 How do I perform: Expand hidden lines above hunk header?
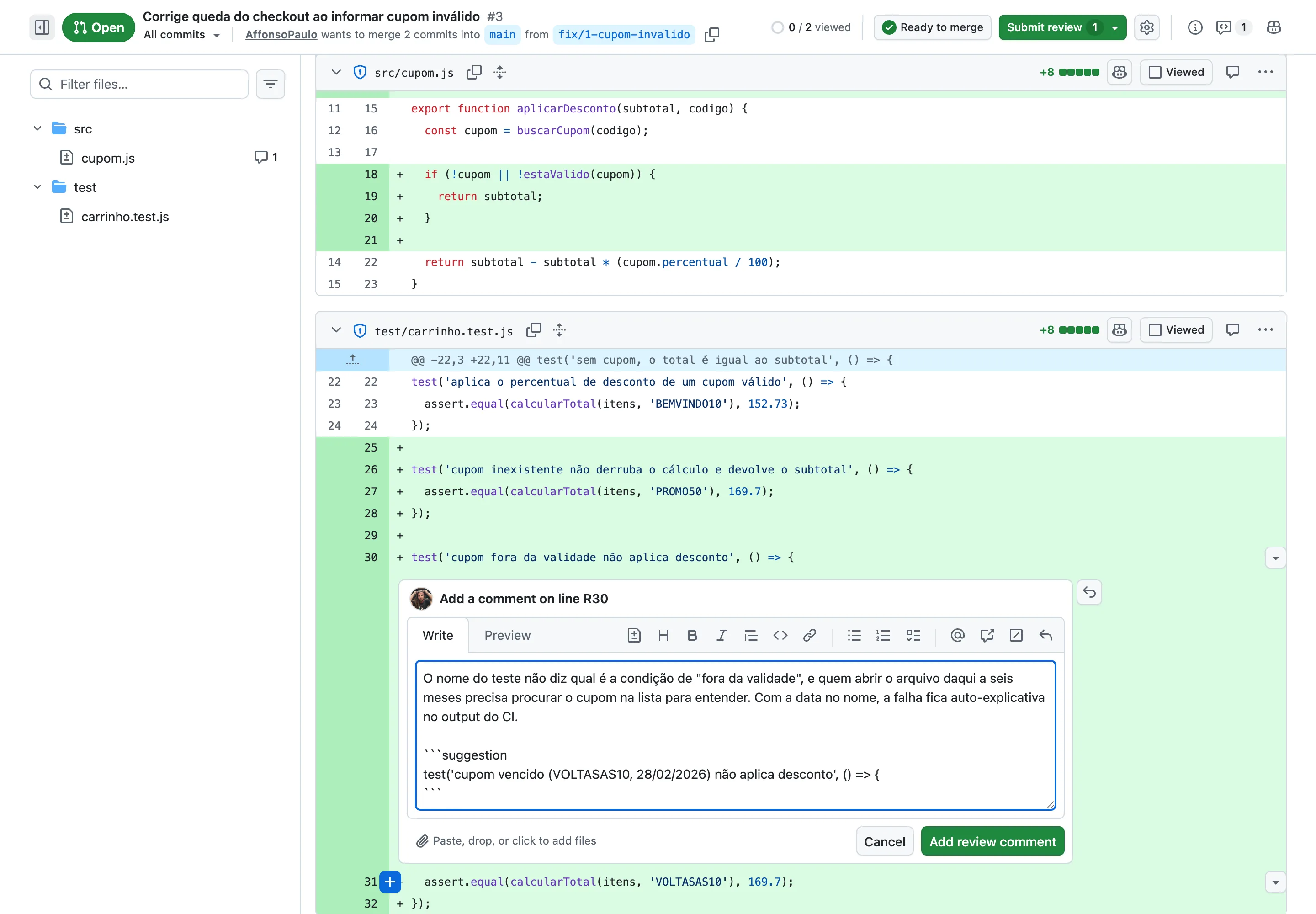coord(352,360)
